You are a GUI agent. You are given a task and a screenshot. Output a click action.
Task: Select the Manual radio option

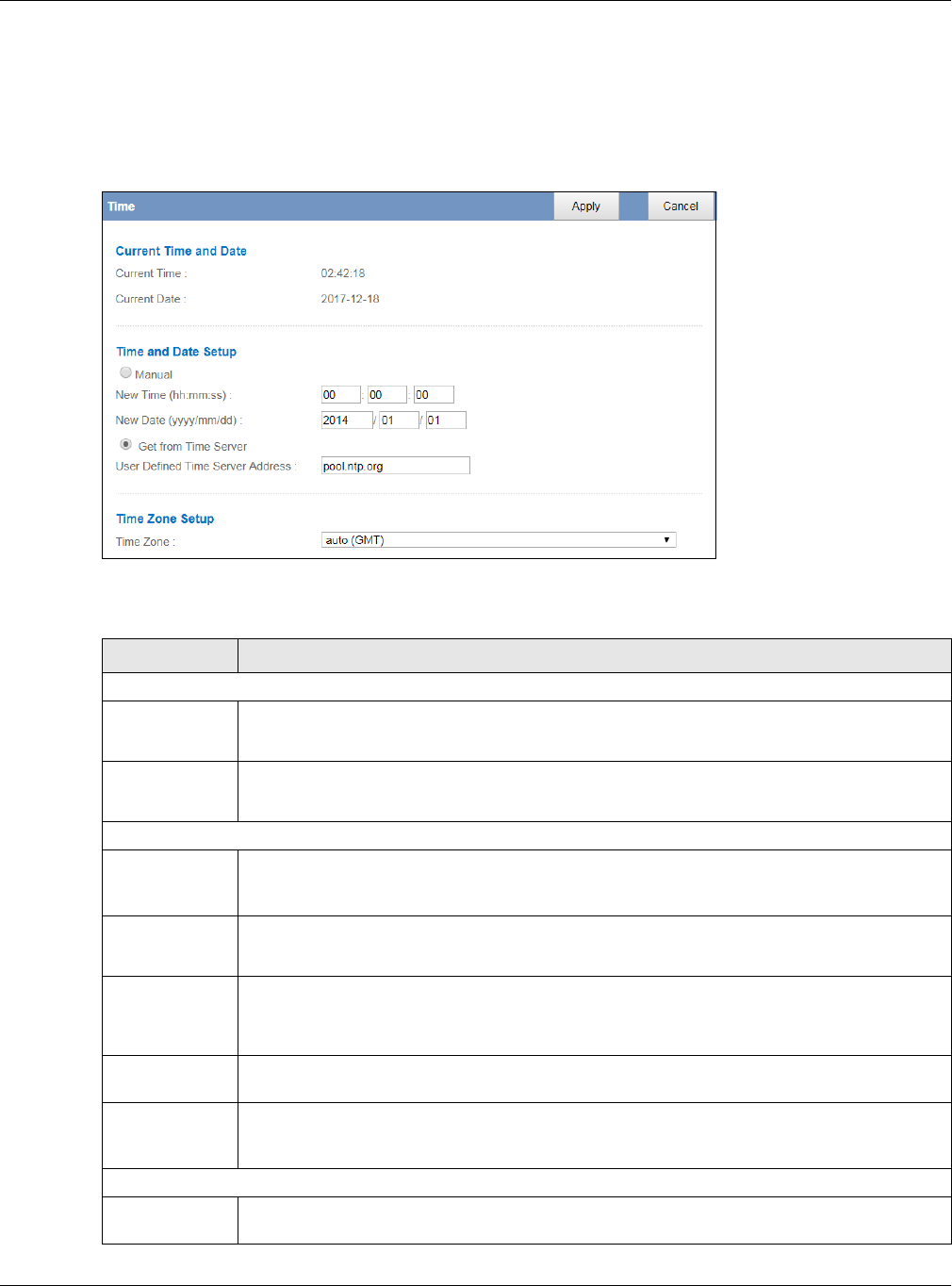pyautogui.click(x=125, y=373)
